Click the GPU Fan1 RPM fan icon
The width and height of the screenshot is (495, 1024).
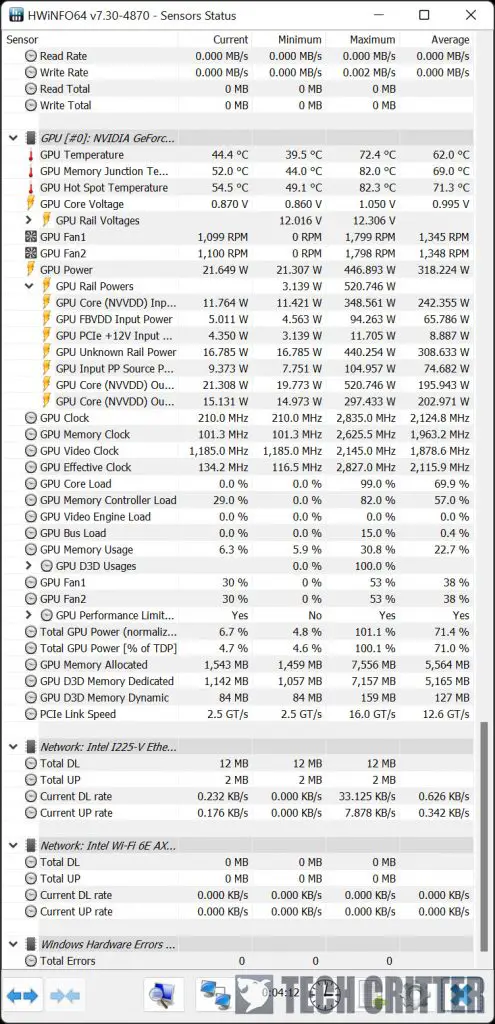31,237
